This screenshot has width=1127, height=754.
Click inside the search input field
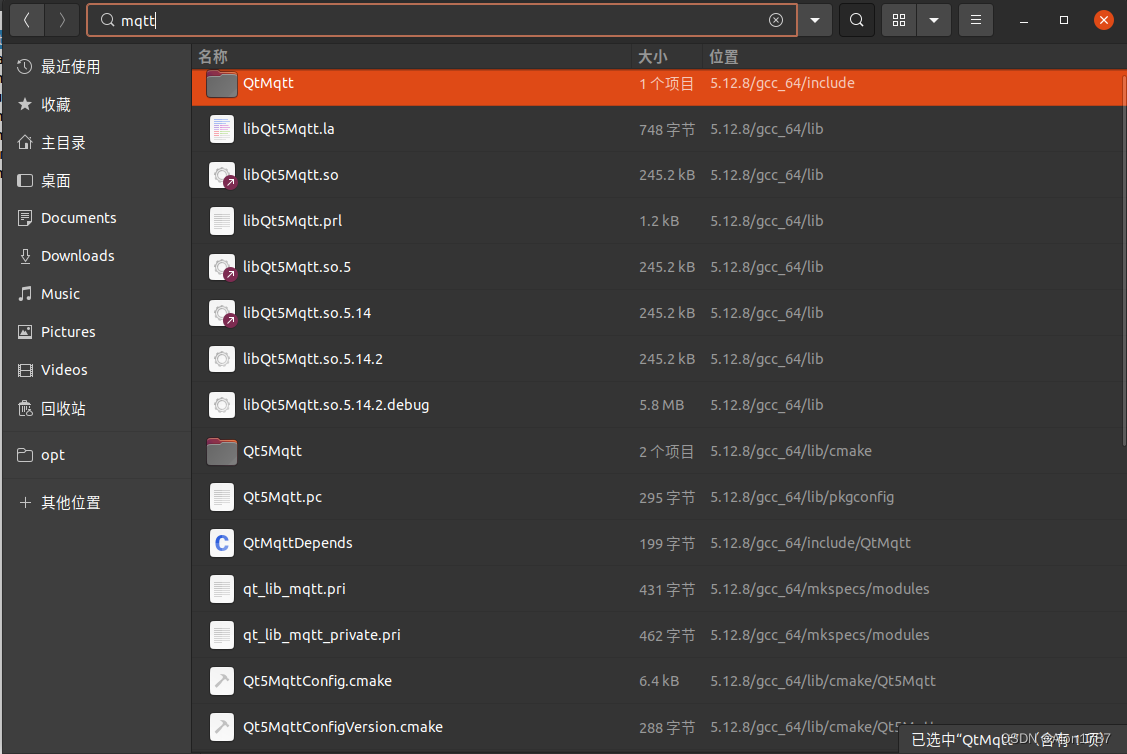pyautogui.click(x=400, y=19)
